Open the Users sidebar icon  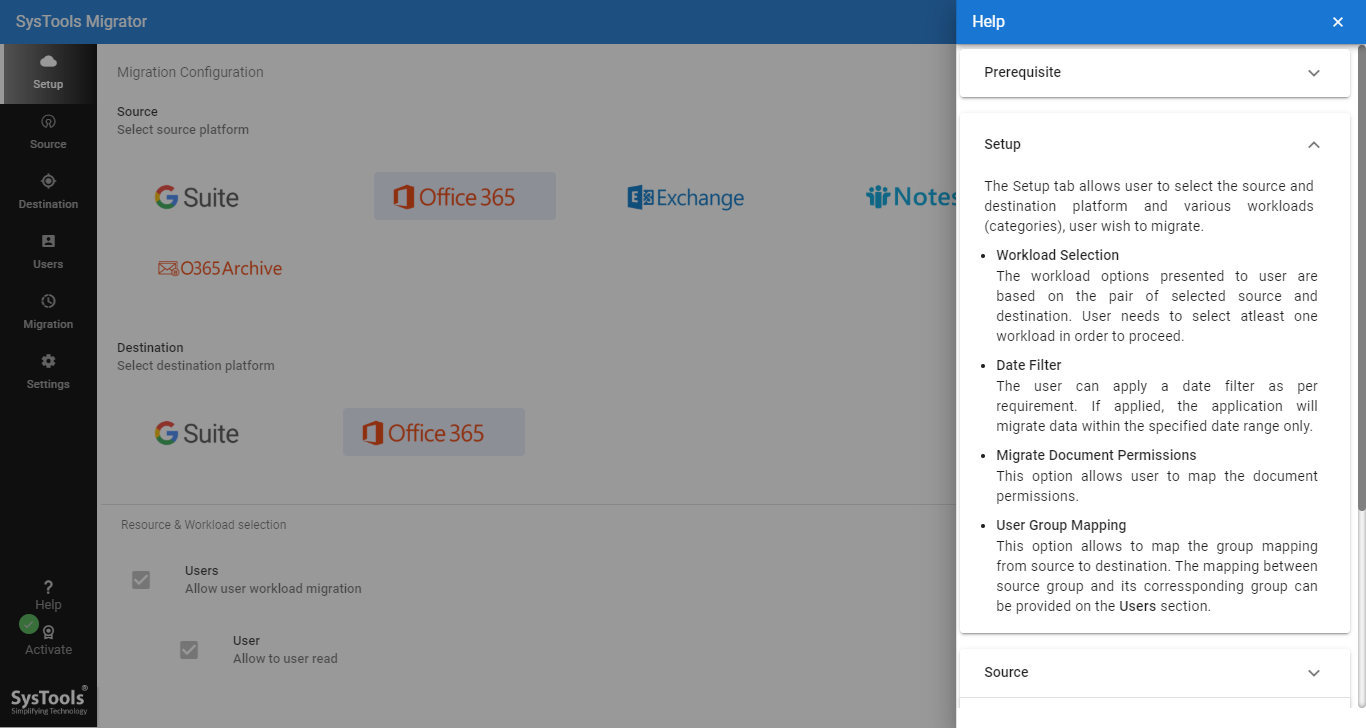click(x=48, y=241)
